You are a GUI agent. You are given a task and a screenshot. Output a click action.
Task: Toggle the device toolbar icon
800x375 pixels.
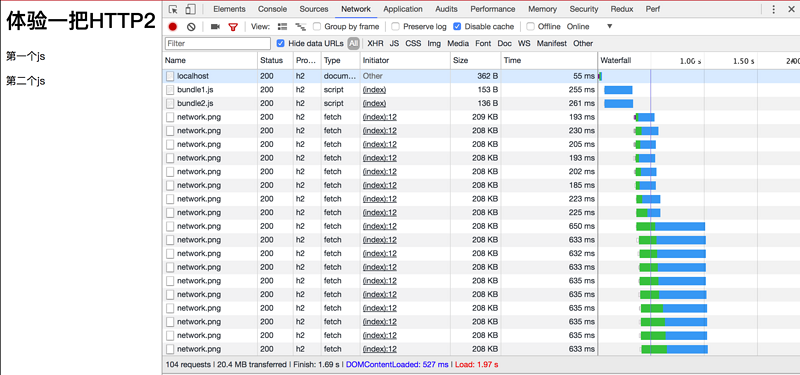[190, 9]
